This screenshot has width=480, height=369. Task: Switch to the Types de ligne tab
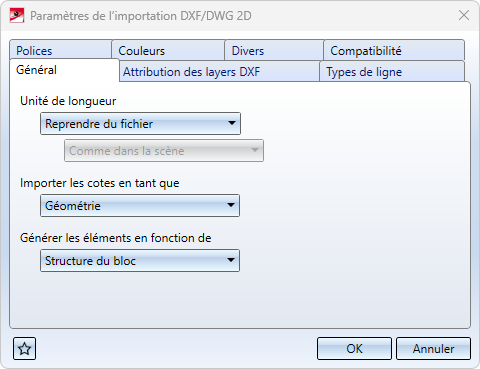pos(392,71)
